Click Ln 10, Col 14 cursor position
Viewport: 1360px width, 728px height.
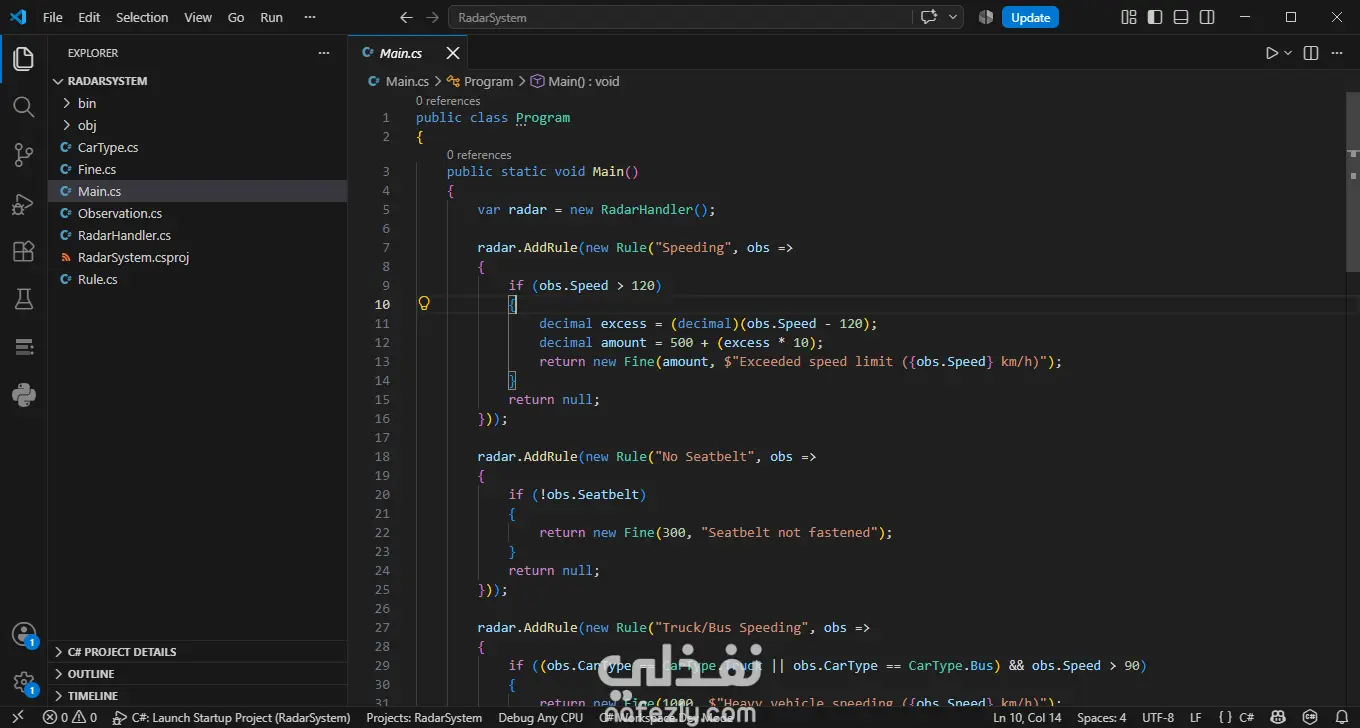coord(1027,717)
